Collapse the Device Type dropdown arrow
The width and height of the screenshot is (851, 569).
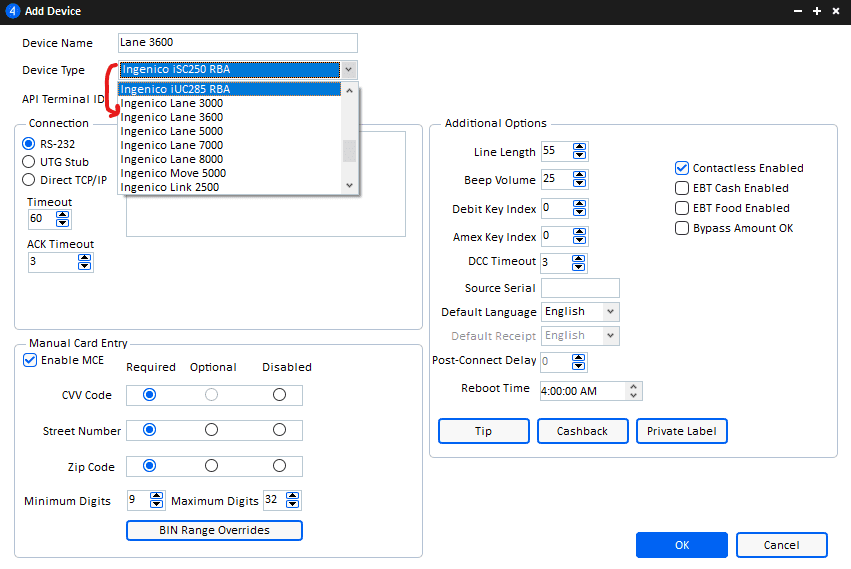348,70
